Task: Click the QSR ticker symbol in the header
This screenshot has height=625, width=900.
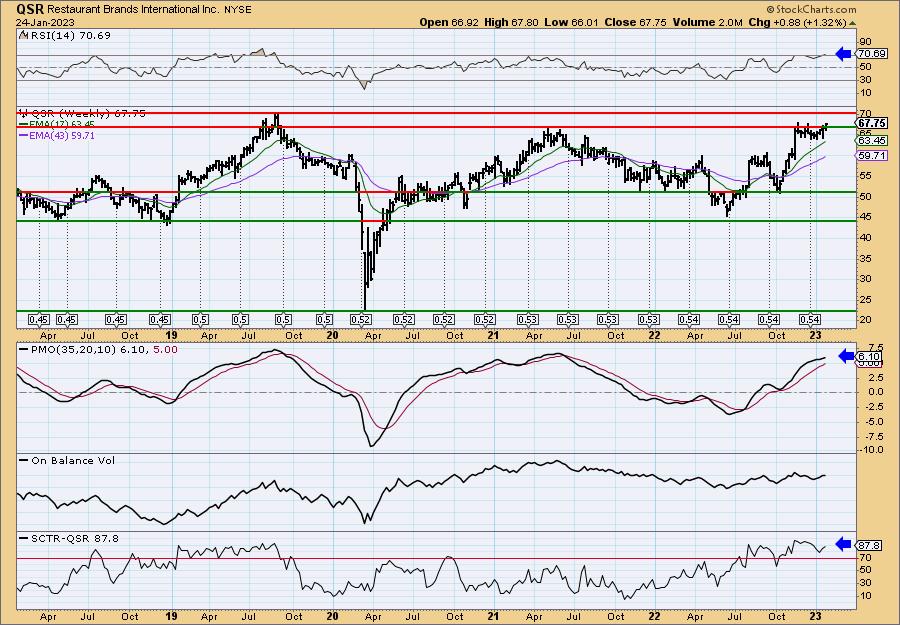Action: pos(30,9)
